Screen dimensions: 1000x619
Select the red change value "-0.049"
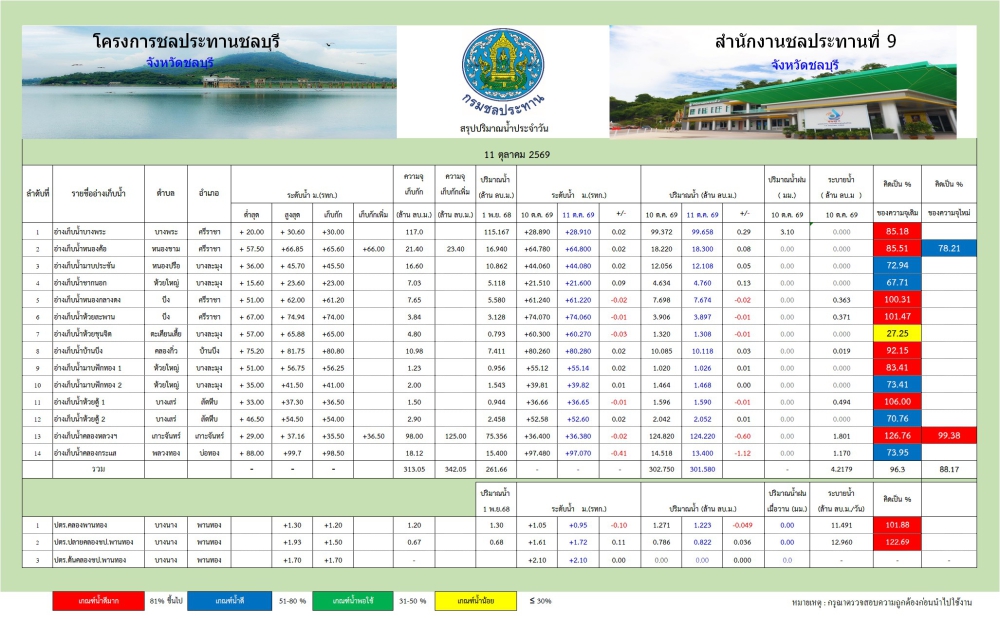pyautogui.click(x=742, y=525)
